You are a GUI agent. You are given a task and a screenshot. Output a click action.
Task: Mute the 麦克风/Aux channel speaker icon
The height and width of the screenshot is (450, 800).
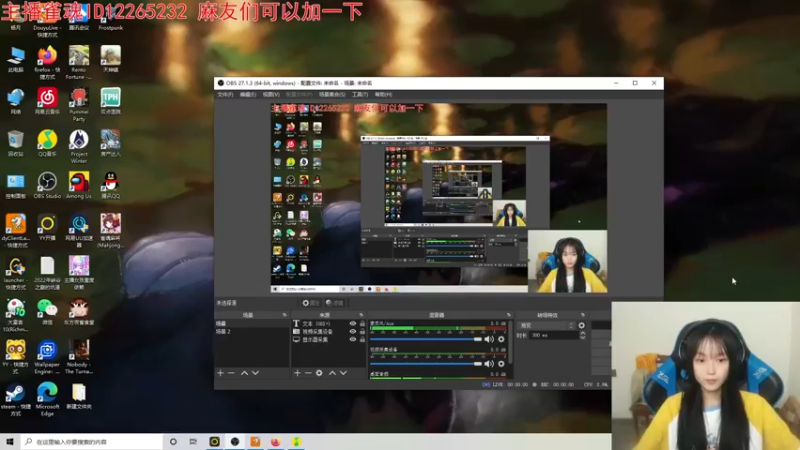coord(489,339)
